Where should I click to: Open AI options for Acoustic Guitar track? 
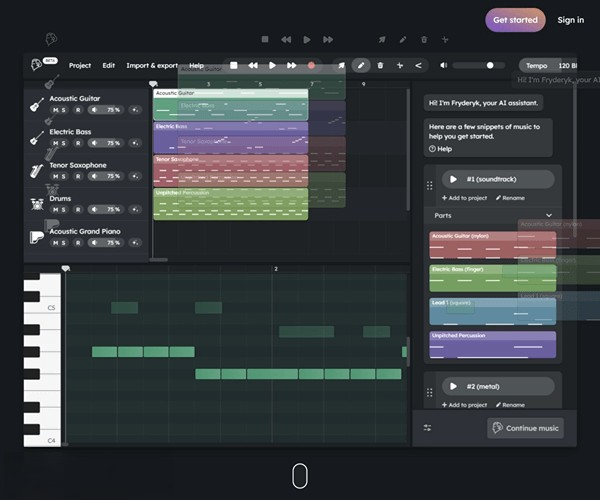[135, 110]
